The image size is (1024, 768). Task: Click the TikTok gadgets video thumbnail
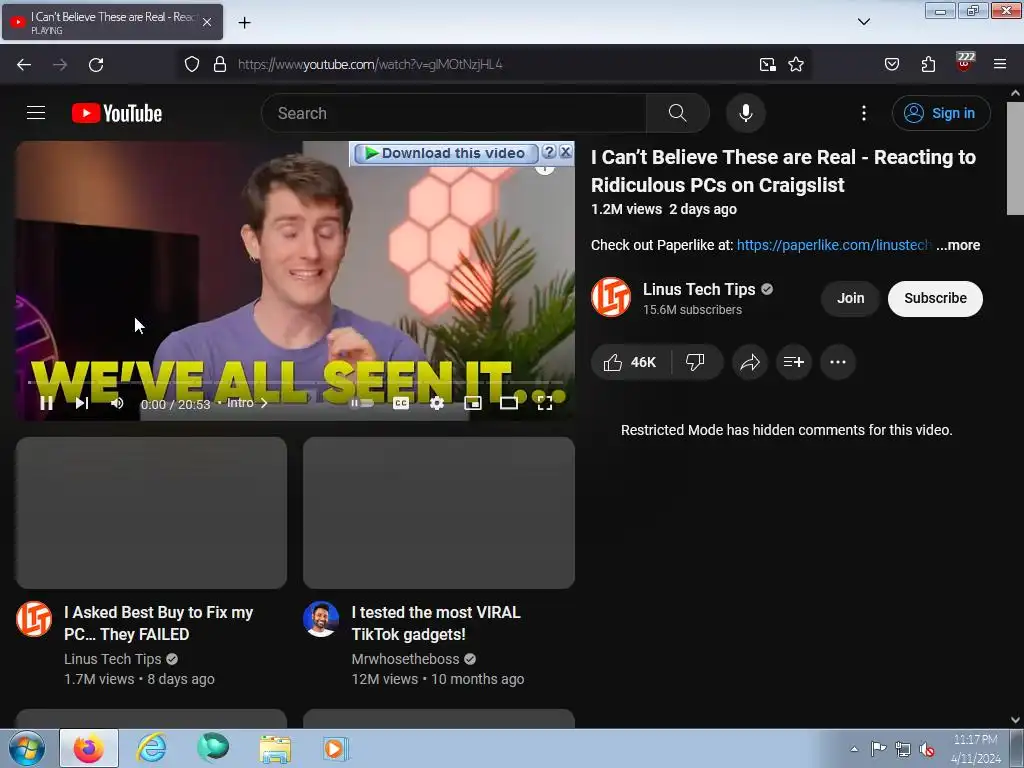pyautogui.click(x=439, y=513)
